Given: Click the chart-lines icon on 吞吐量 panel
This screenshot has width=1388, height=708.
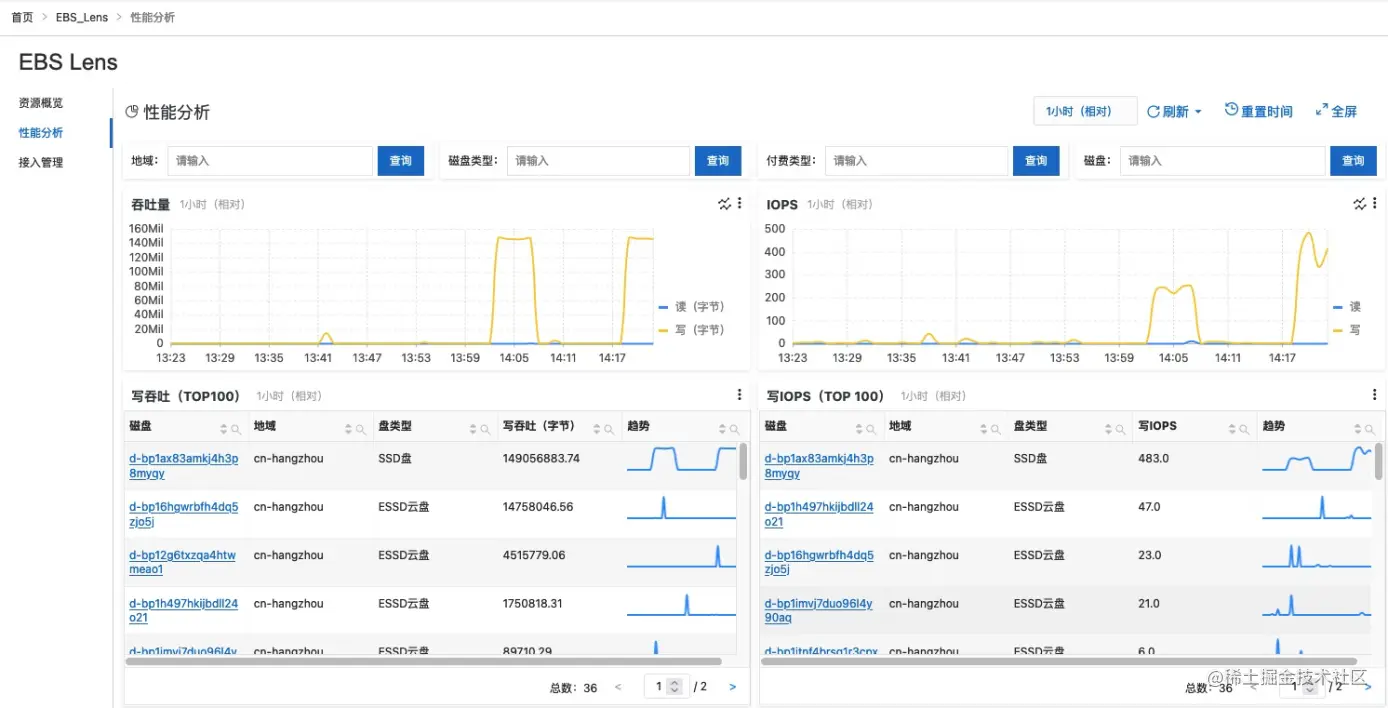Looking at the screenshot, I should coord(725,204).
